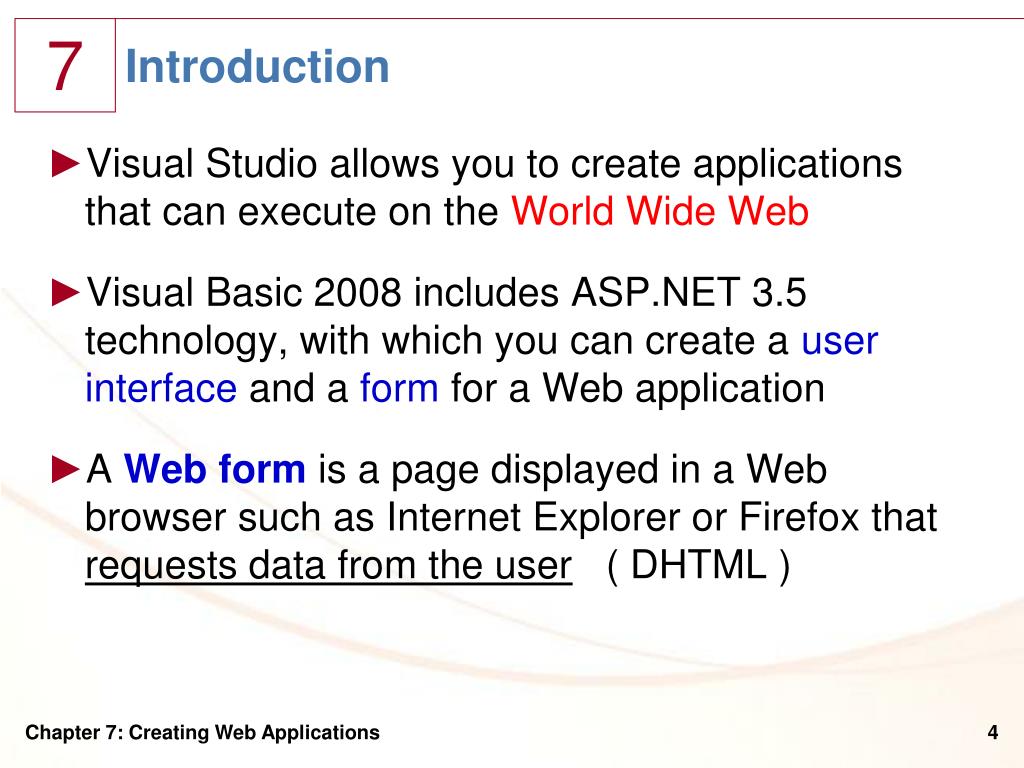Viewport: 1024px width, 768px height.
Task: Click the blue 'form' word
Action: pos(399,388)
